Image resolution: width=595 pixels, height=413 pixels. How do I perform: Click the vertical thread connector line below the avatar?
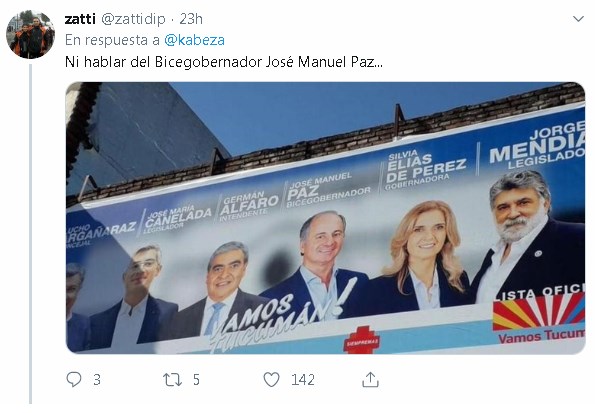coord(31,233)
